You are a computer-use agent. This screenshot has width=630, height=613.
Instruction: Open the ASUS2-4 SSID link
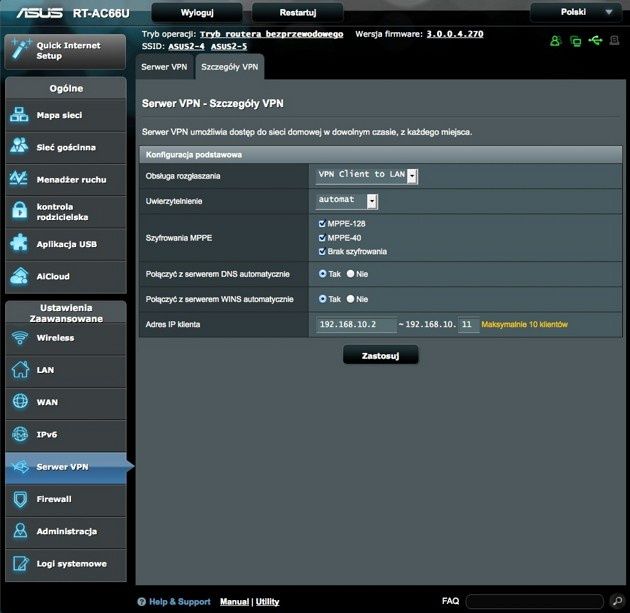186,47
